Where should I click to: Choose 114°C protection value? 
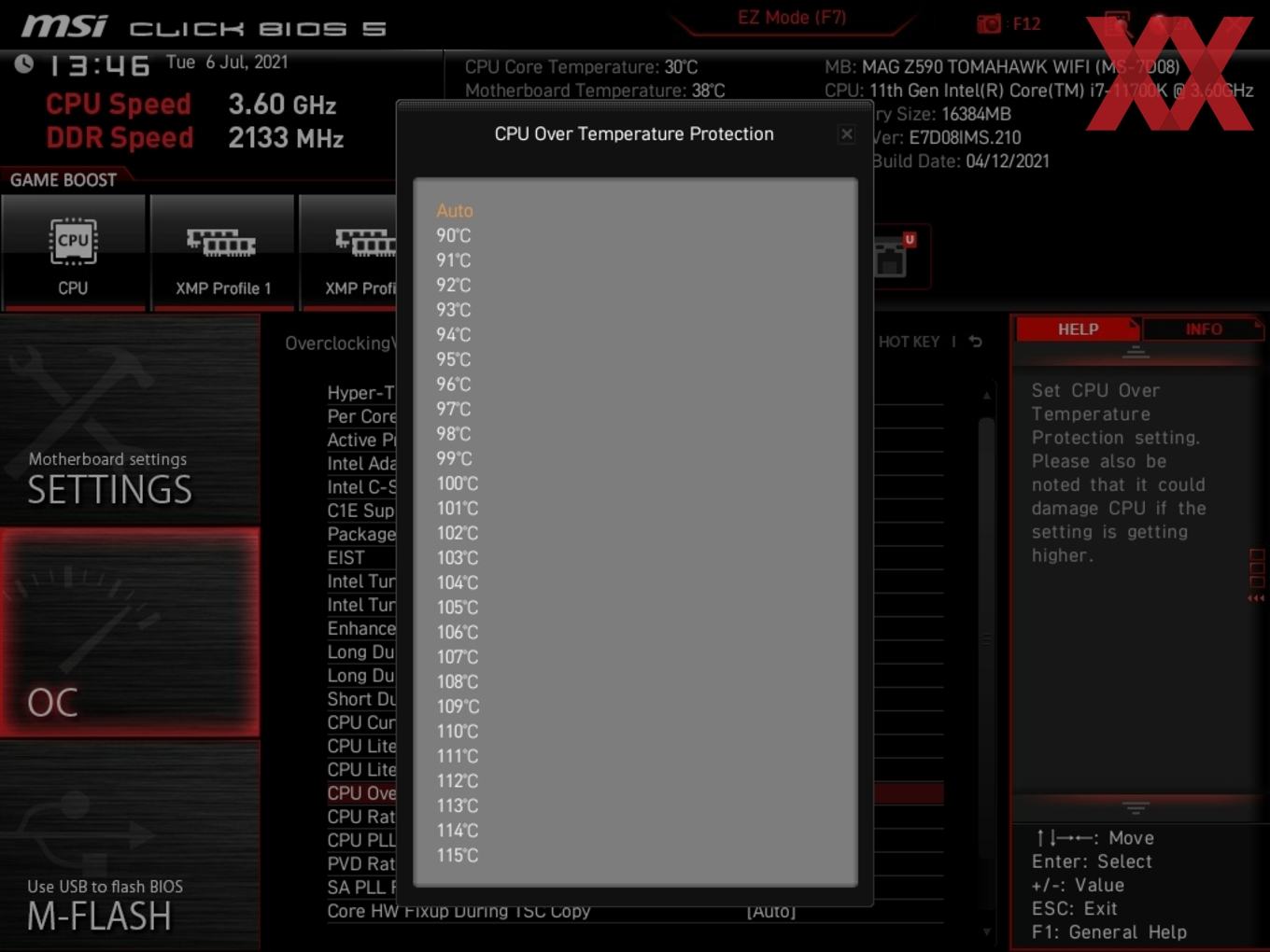coord(458,831)
